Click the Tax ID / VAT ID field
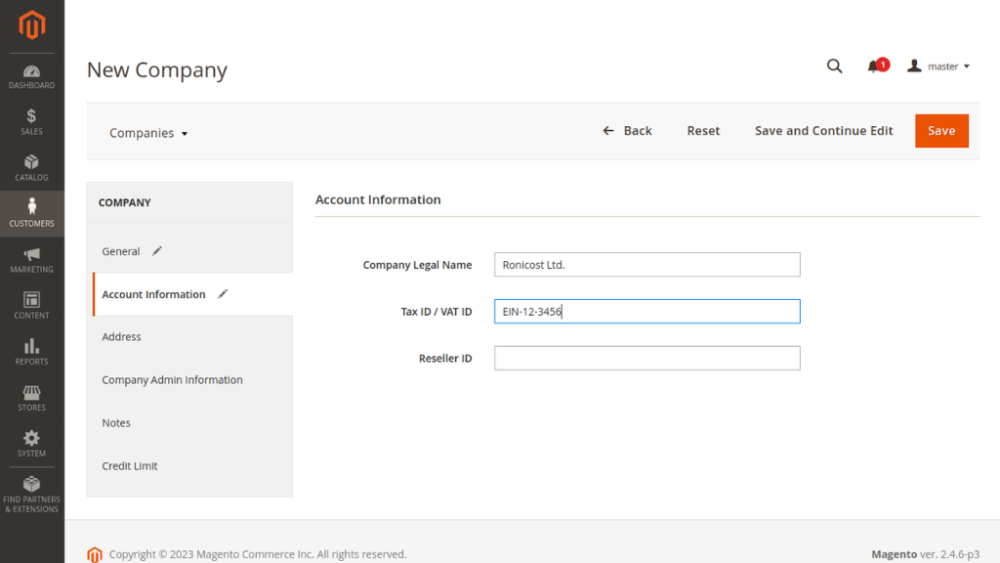Viewport: 1000px width, 563px height. click(647, 311)
